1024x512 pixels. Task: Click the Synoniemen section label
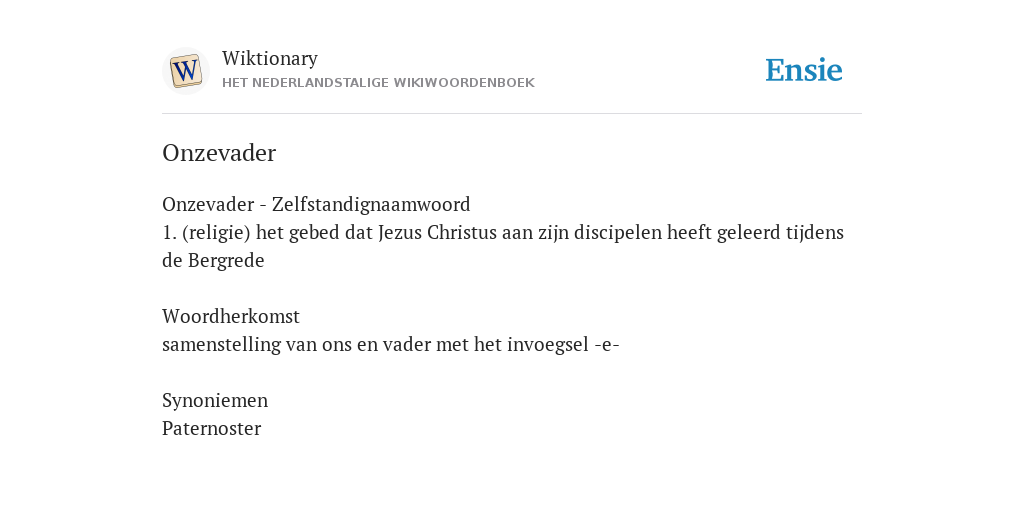[215, 401]
